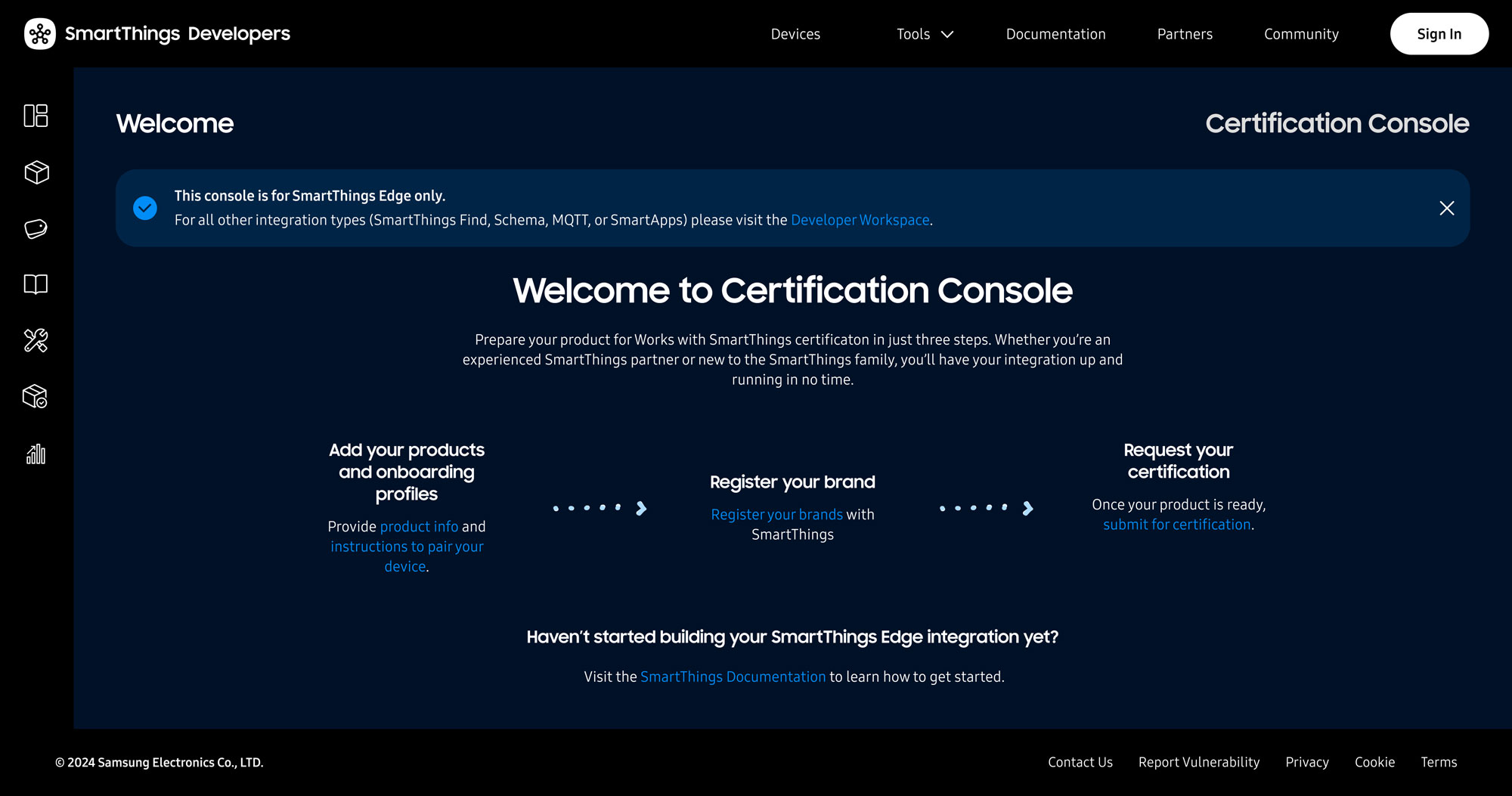Open the open-book documentation sidebar icon
Image resolution: width=1512 pixels, height=796 pixels.
(36, 284)
